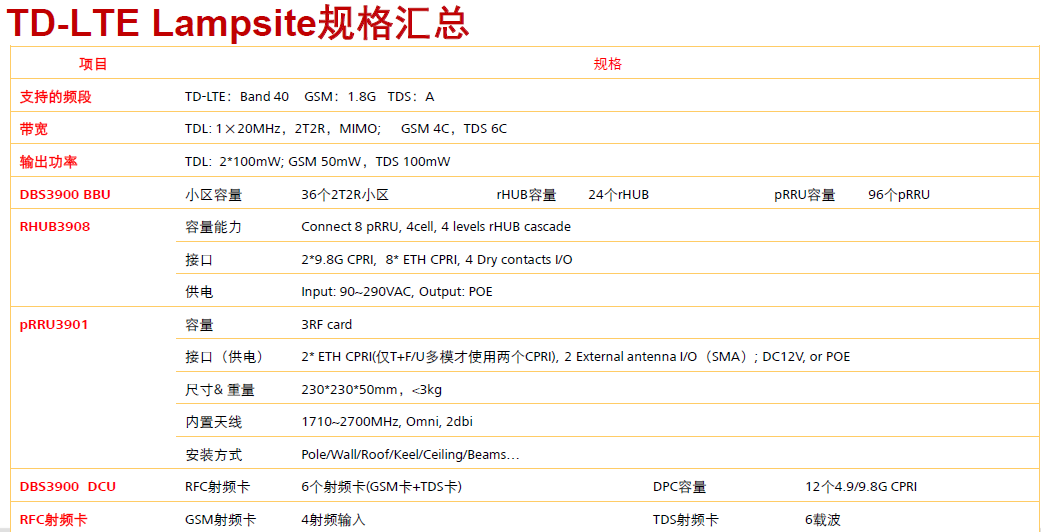Select the cell "小区容量"
Image resolution: width=1041 pixels, height=532 pixels.
coord(214,195)
